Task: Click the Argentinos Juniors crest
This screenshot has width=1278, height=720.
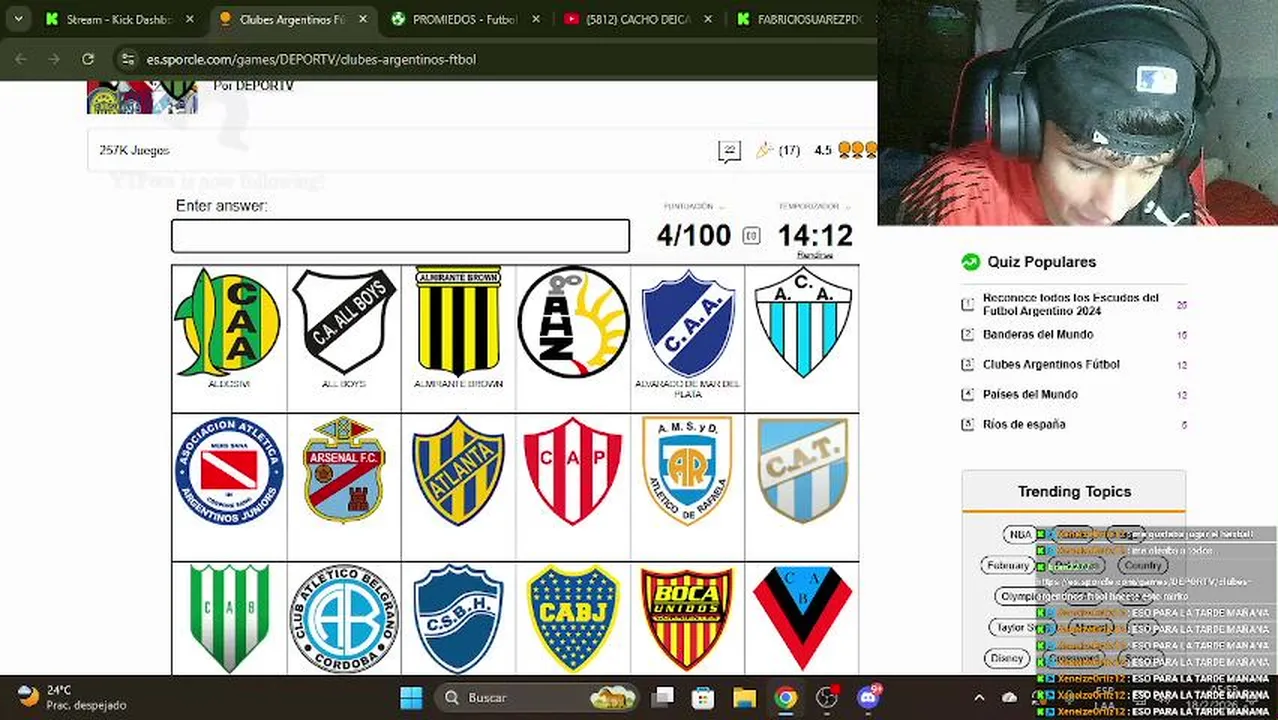Action: (229, 471)
